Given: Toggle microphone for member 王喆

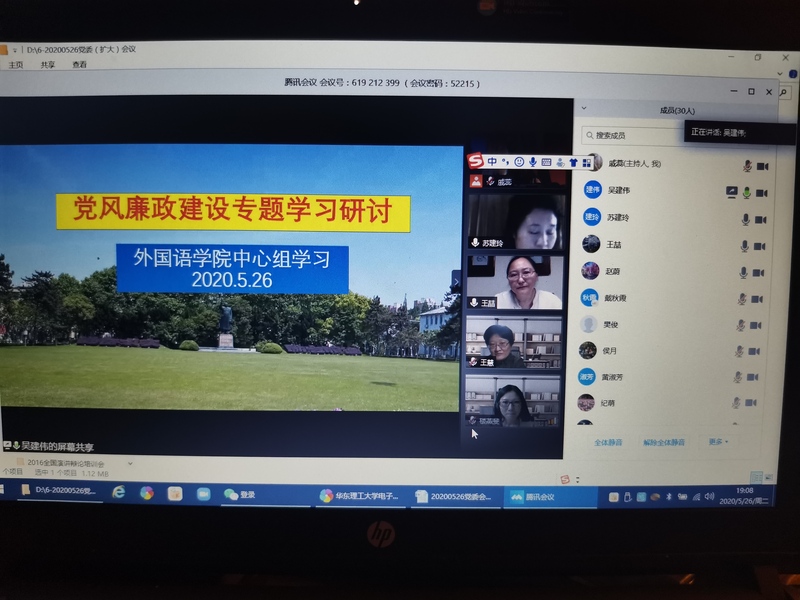Looking at the screenshot, I should [745, 246].
